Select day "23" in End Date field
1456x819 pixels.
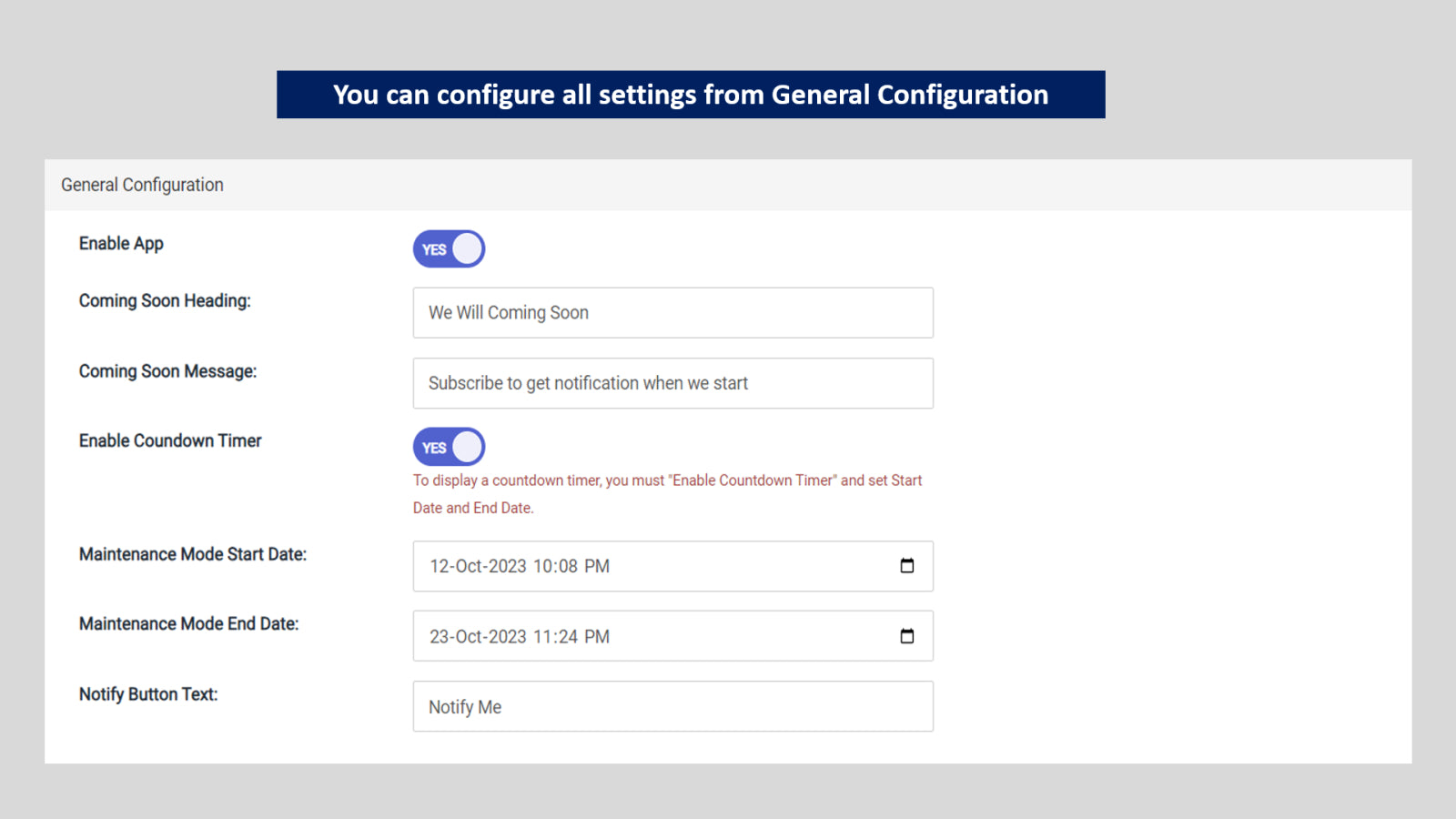pos(440,637)
